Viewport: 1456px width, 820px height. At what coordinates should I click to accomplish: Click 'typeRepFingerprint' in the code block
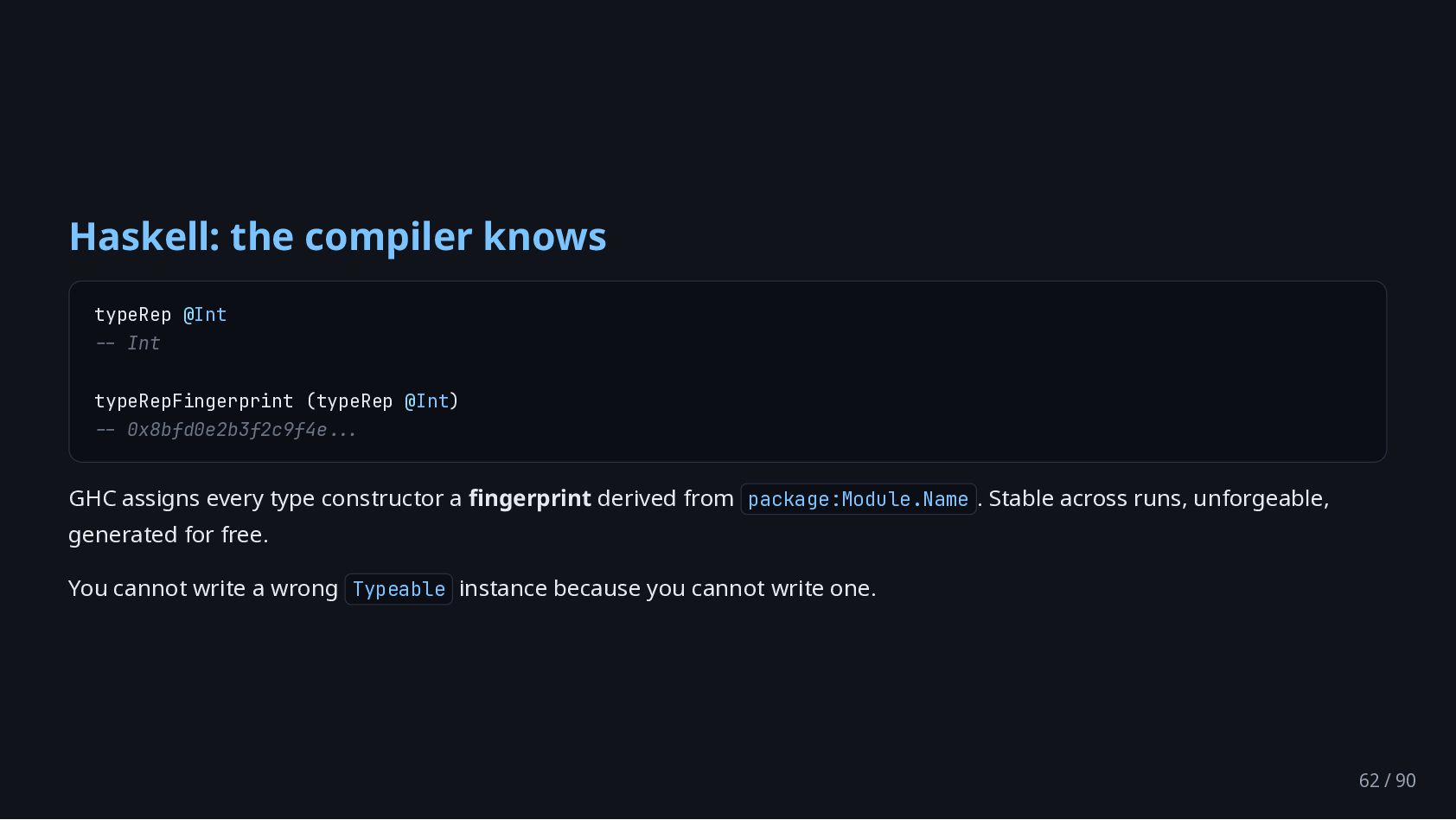pyautogui.click(x=194, y=401)
